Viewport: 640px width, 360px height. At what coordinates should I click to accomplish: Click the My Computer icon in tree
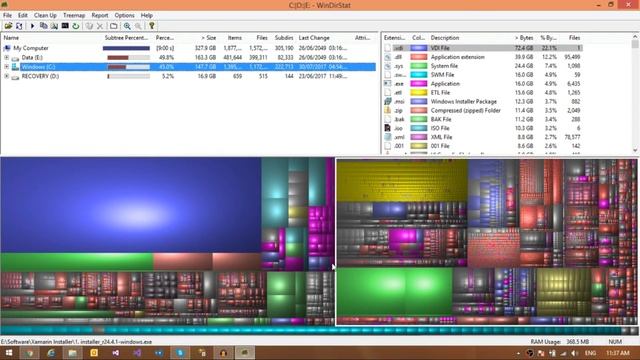[x=7, y=48]
